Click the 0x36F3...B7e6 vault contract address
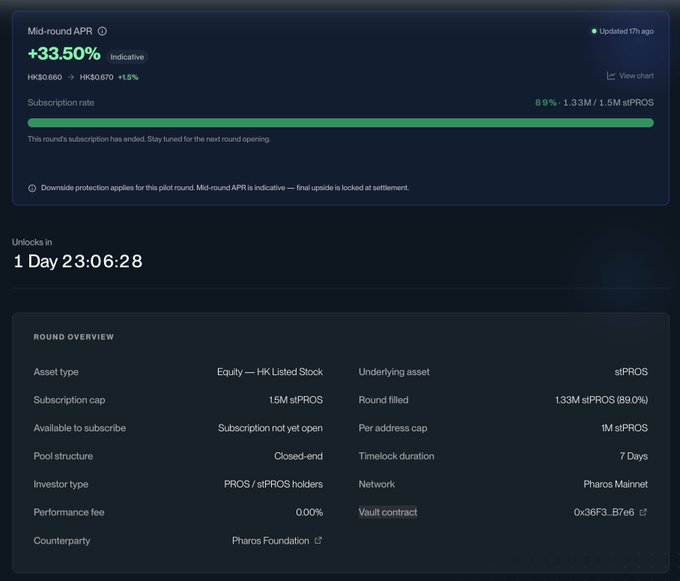 (604, 512)
